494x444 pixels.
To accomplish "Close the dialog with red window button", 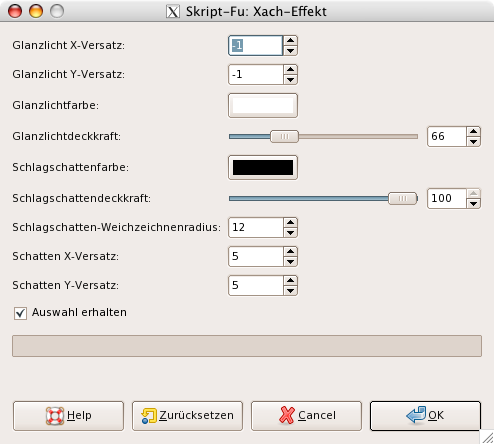I will [15, 11].
